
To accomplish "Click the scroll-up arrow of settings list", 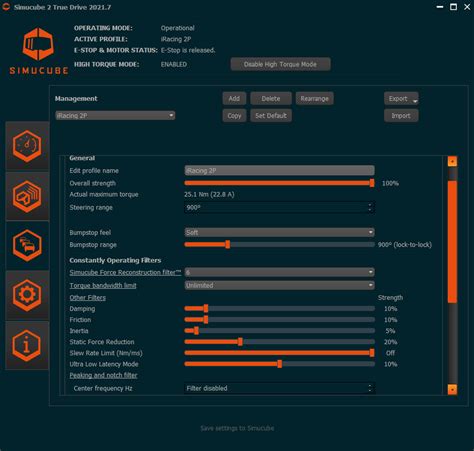I will point(452,161).
